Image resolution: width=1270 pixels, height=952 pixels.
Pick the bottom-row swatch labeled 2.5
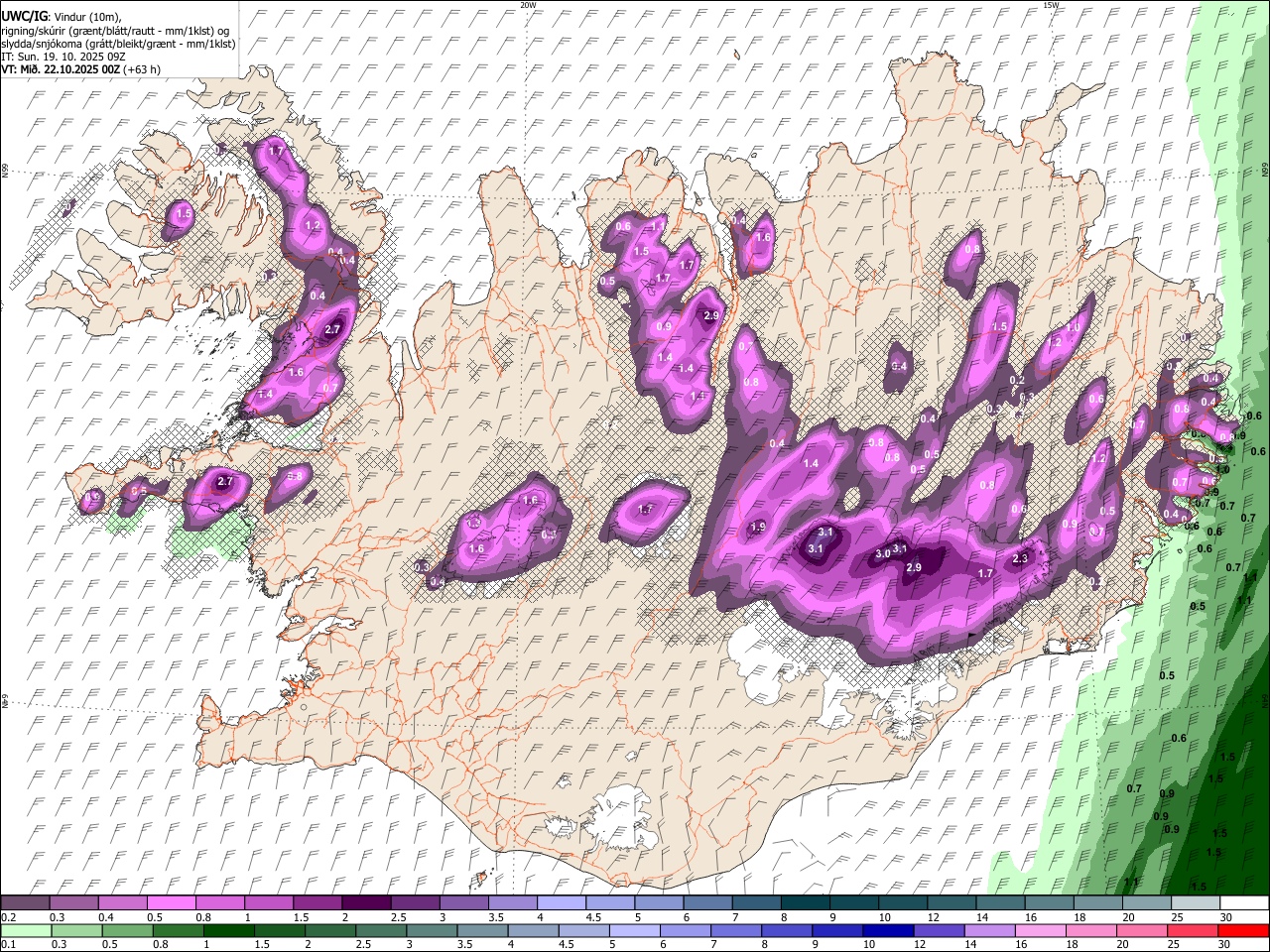click(381, 931)
